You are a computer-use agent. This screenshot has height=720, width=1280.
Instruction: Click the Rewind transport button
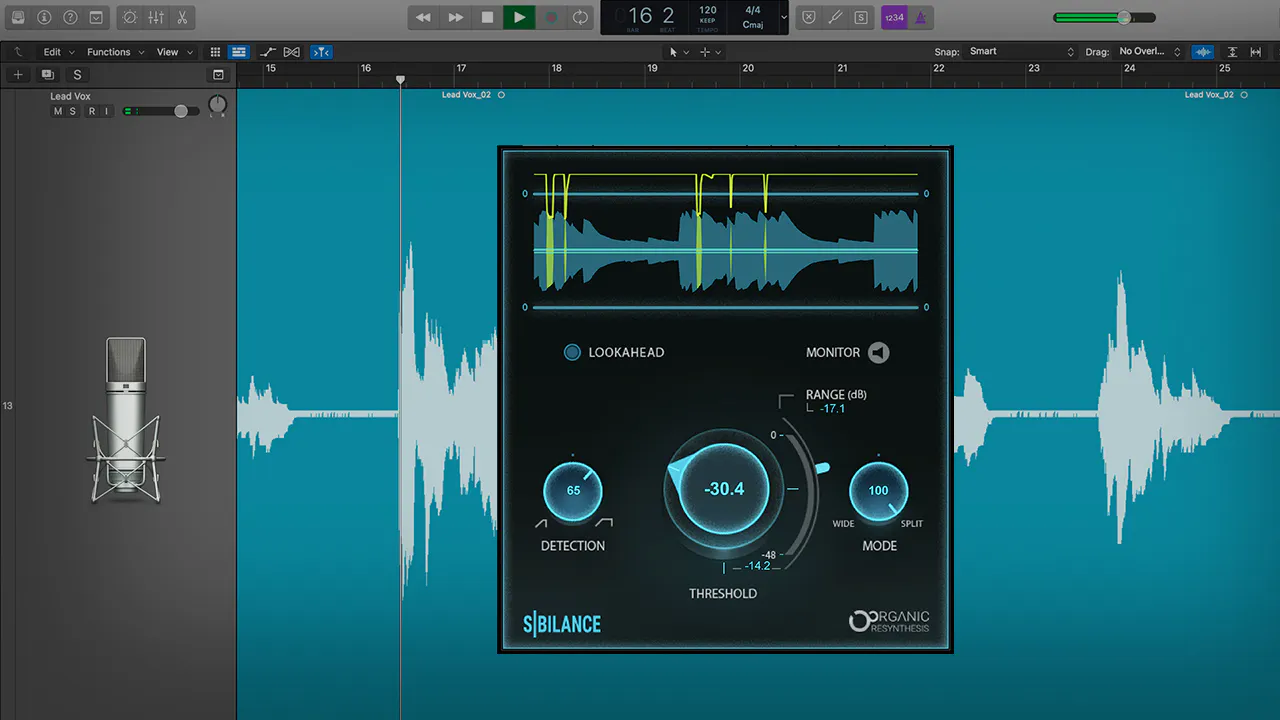coord(424,17)
